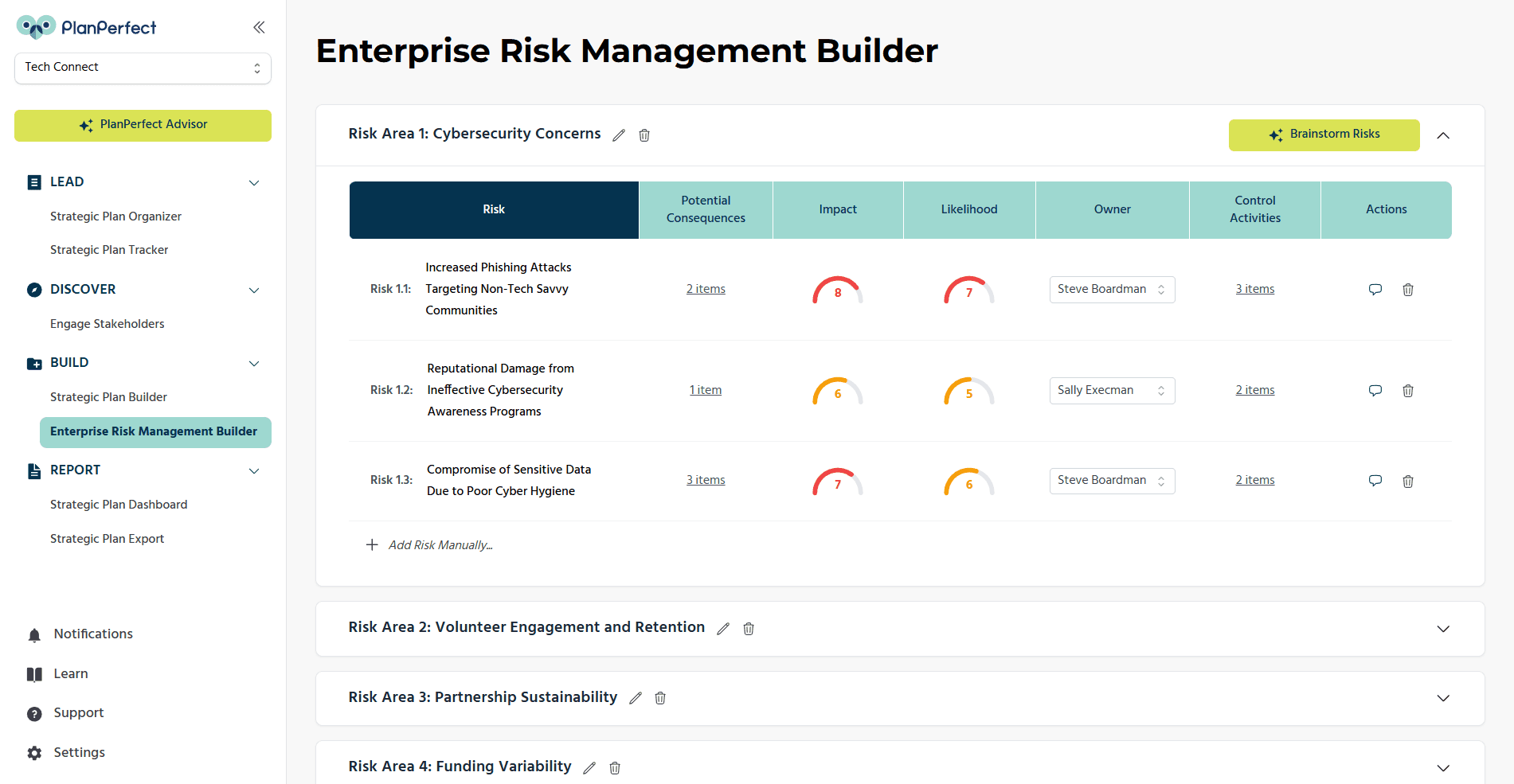Open Strategic Plan Tracker page
1514x784 pixels.
(x=109, y=250)
